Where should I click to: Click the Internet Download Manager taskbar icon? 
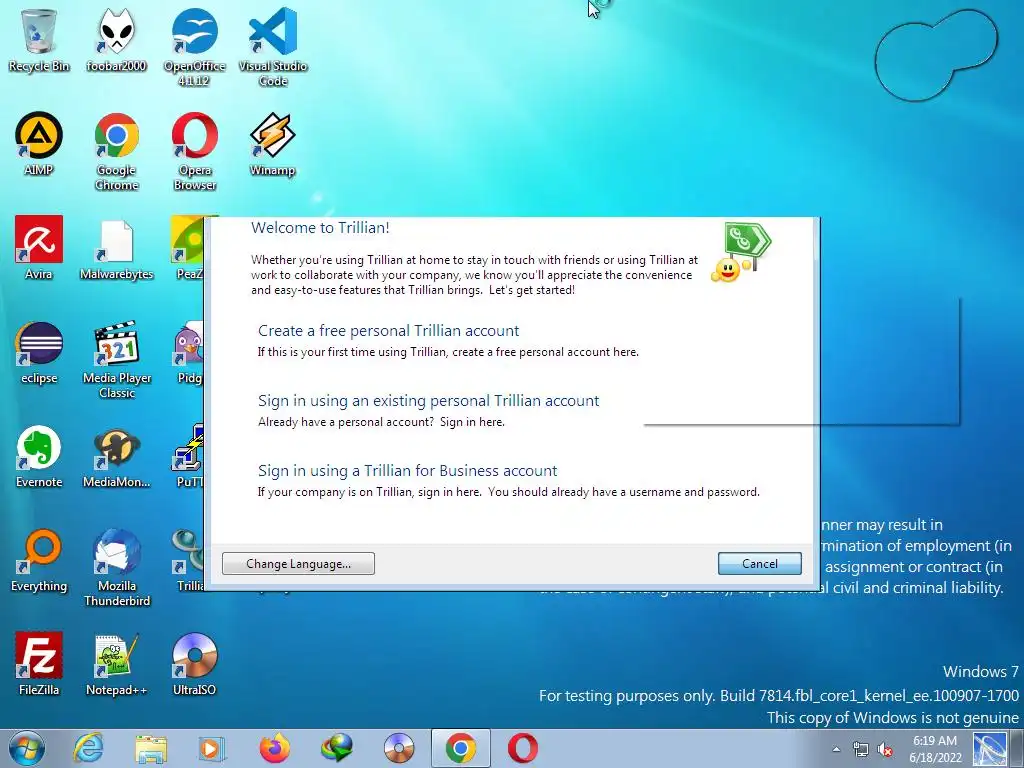click(337, 748)
